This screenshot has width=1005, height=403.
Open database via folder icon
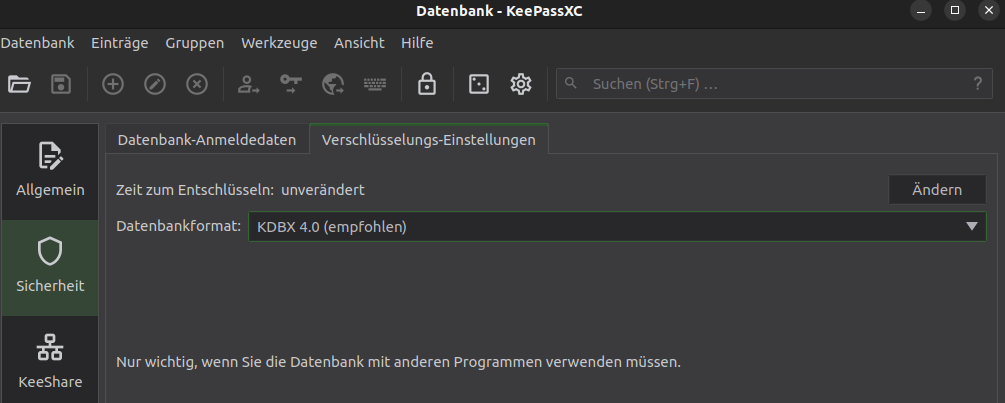tap(19, 84)
